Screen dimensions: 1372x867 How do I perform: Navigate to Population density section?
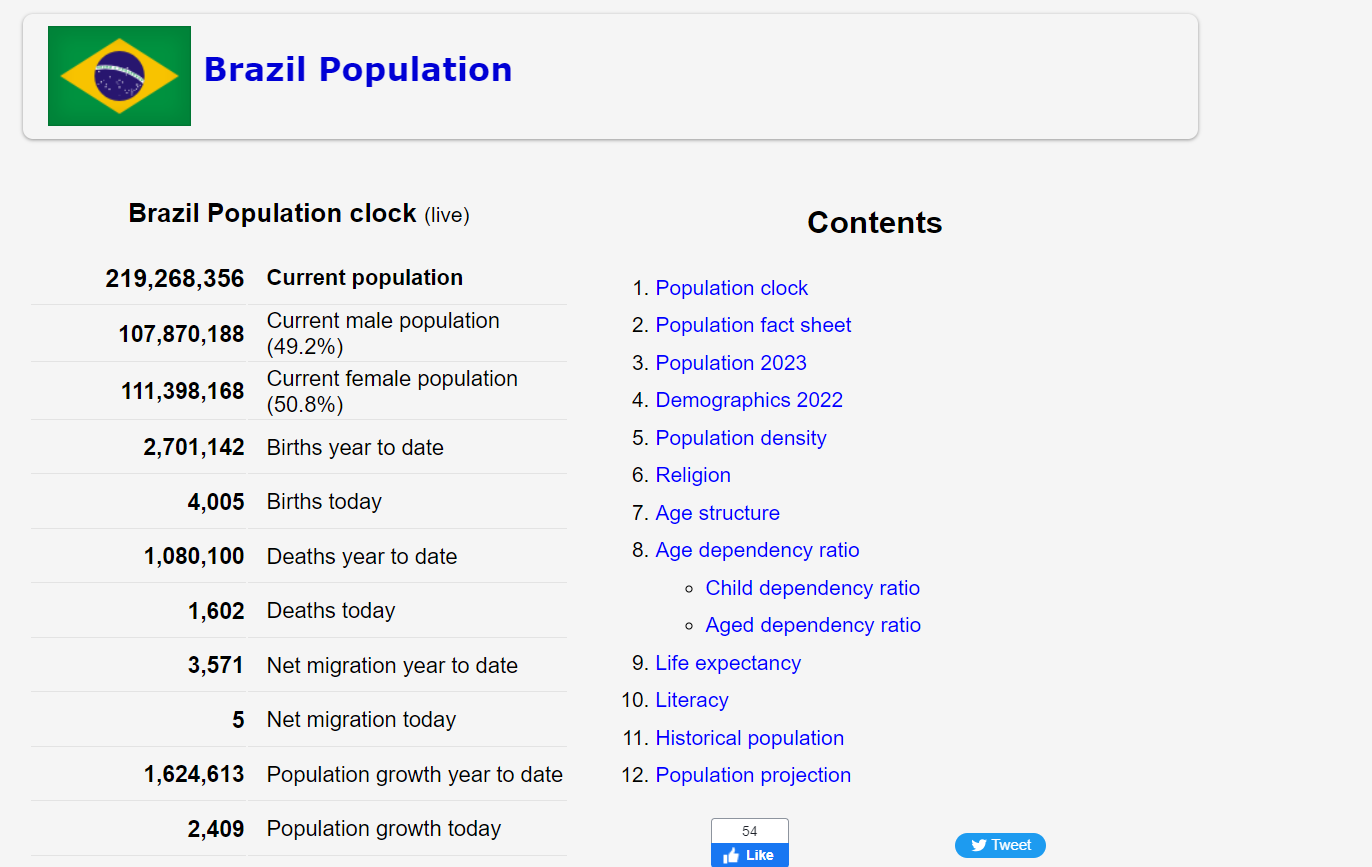pos(740,438)
